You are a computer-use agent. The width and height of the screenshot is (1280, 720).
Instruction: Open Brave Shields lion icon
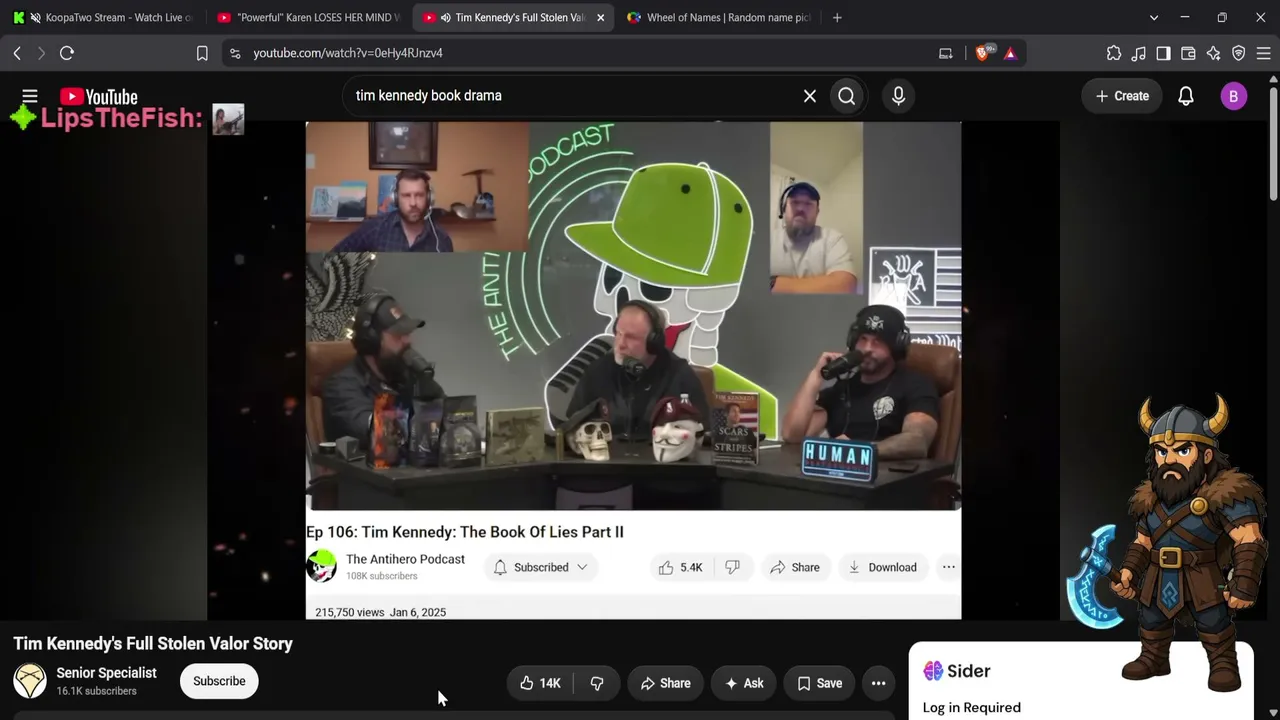coord(983,53)
